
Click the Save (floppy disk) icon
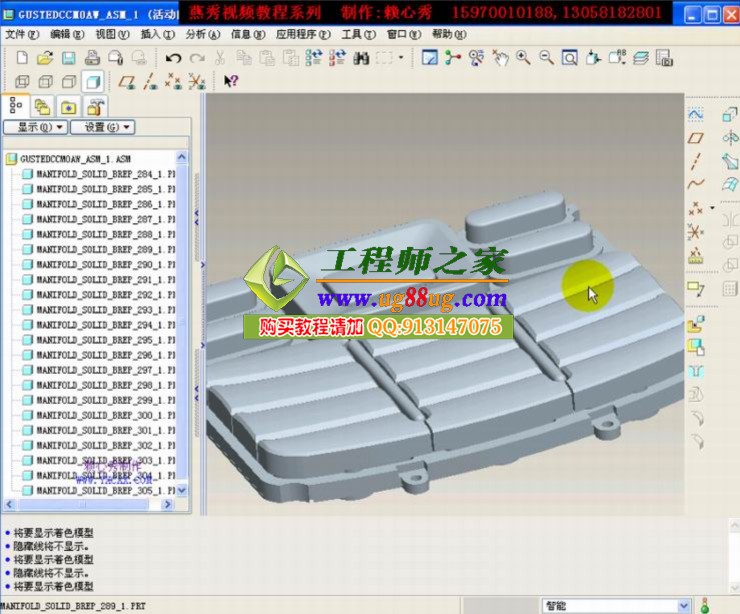69,58
